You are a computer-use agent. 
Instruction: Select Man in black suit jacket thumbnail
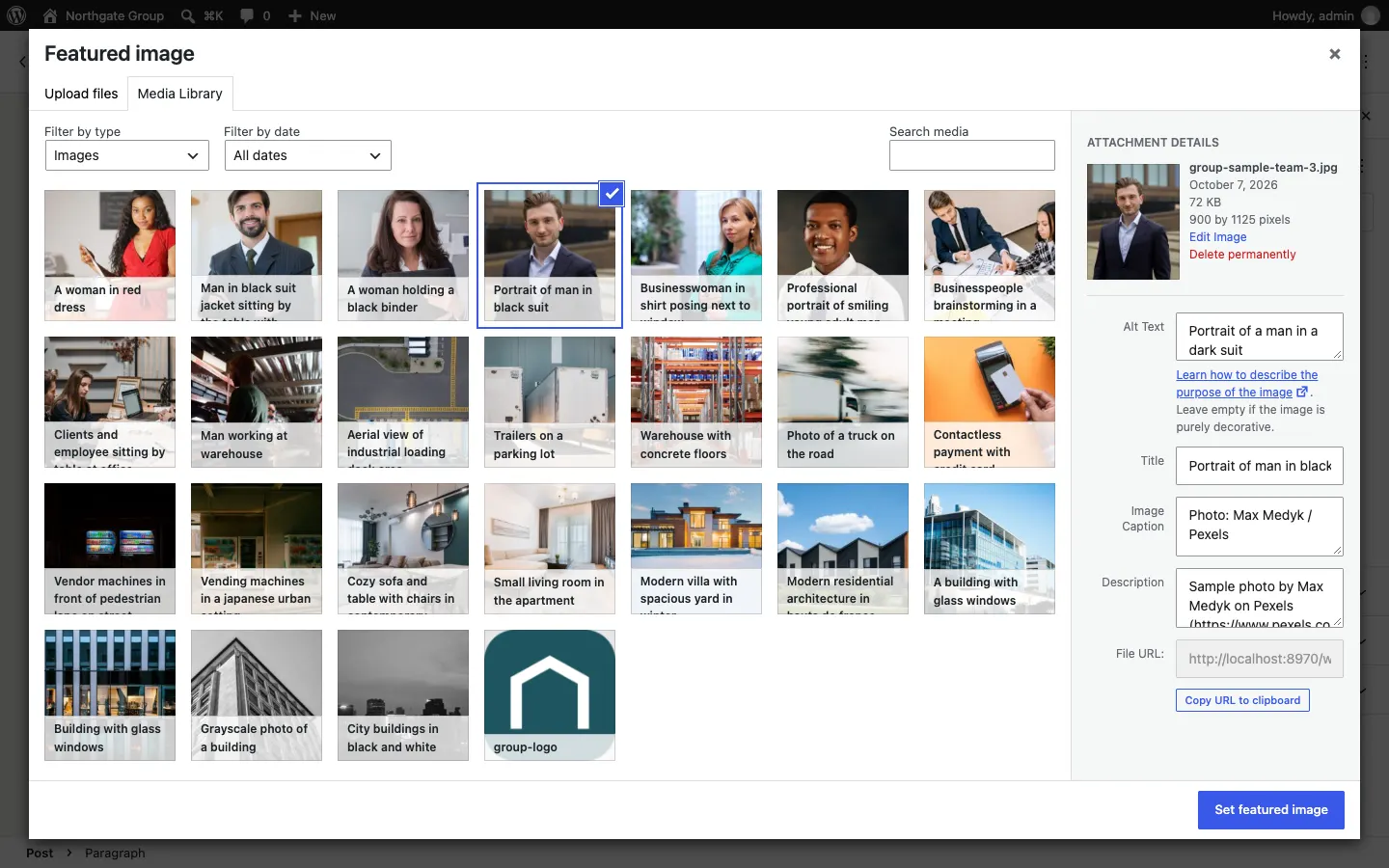tap(257, 256)
